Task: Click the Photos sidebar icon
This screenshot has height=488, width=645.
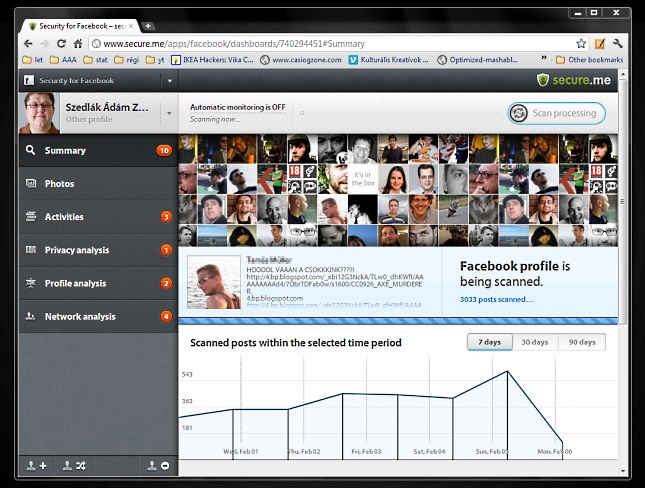Action: pos(31,183)
